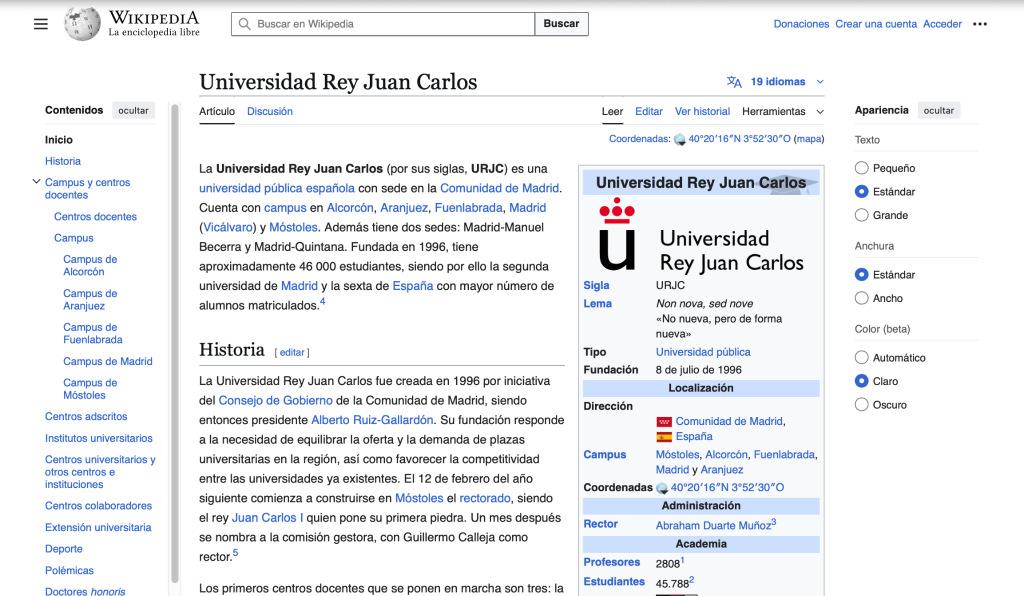
Task: Click the language translation icon
Action: (x=734, y=82)
